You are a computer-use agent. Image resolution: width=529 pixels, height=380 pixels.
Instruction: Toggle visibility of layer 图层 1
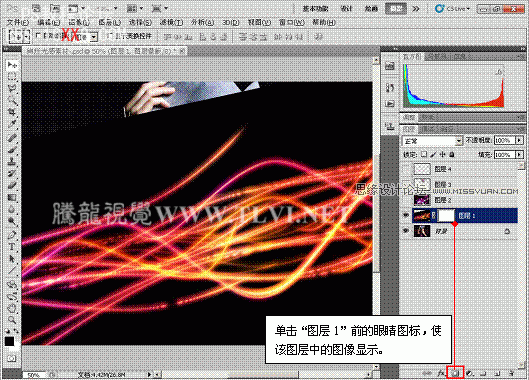[x=406, y=215]
